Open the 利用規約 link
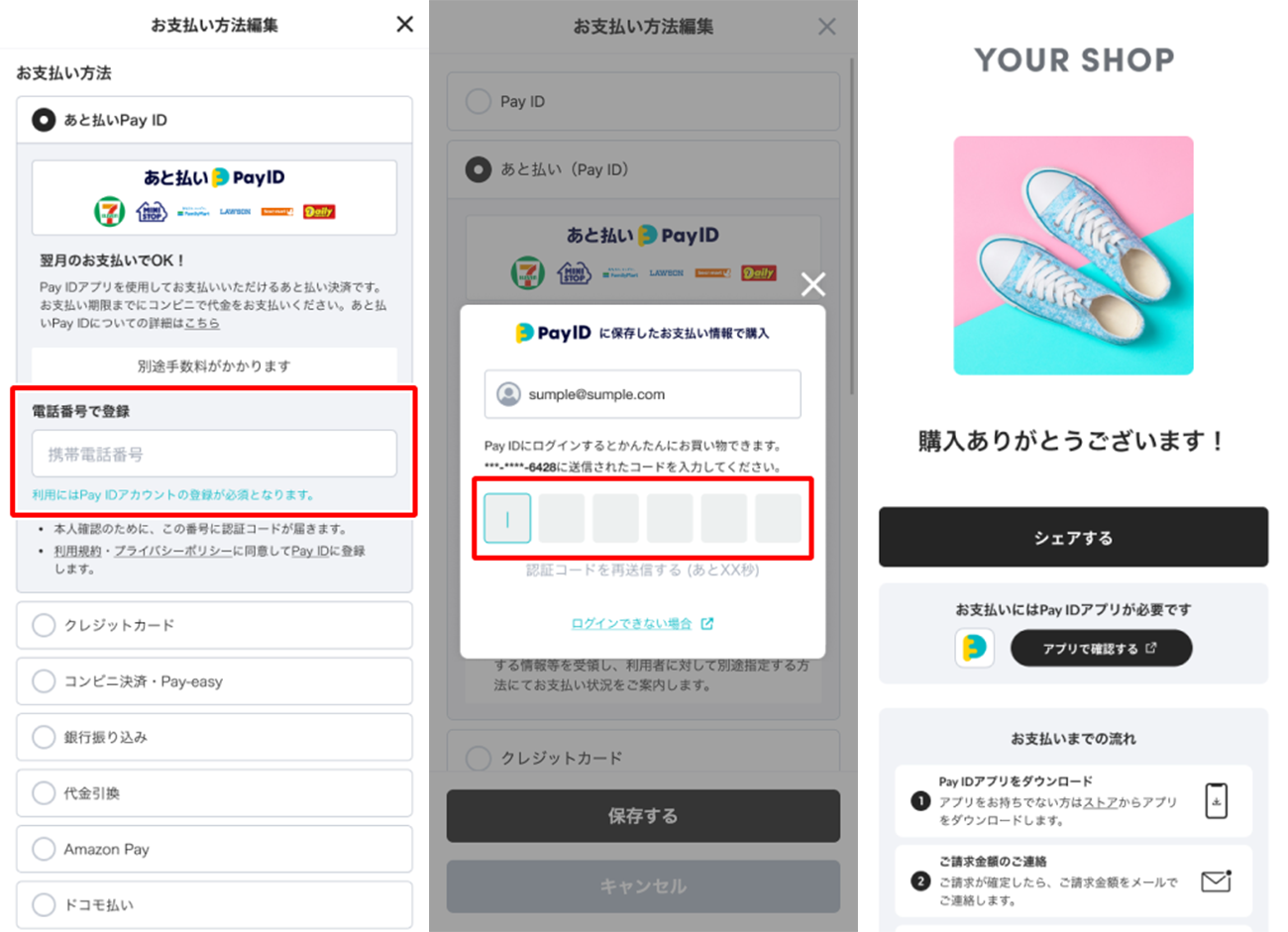Viewport: 1288px width, 932px height. click(80, 551)
